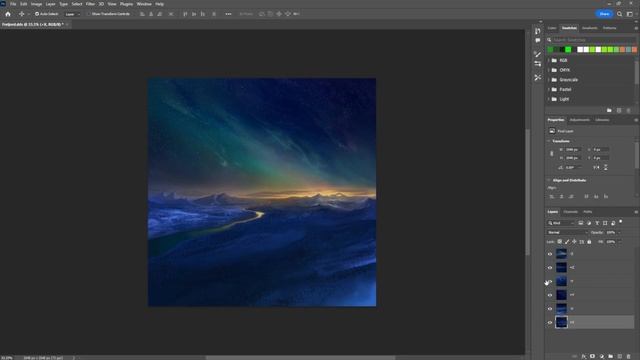Open layer filter Kind dropdown
640x360 pixels.
tap(561, 223)
